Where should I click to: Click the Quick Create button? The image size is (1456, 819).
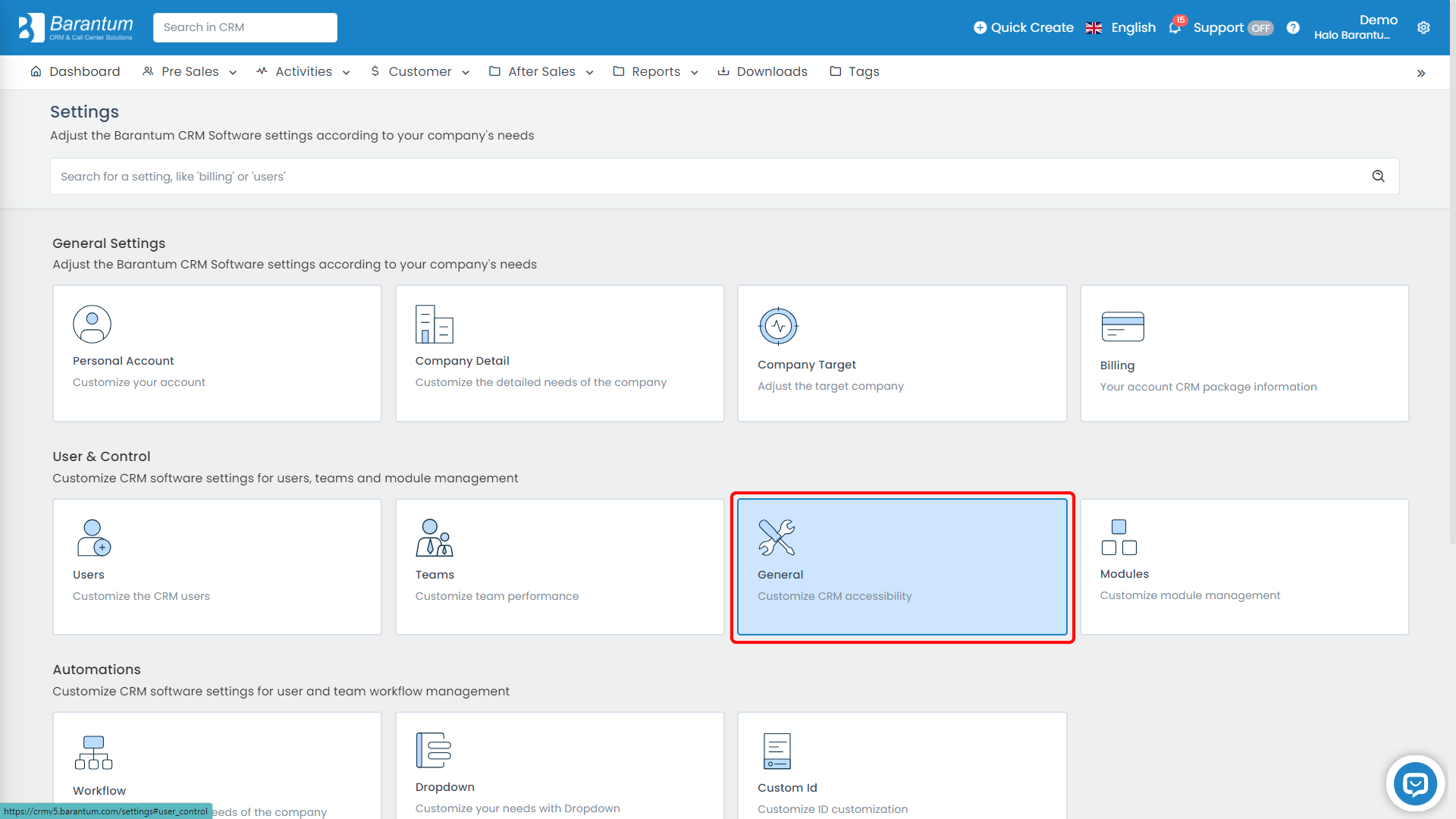1023,28
